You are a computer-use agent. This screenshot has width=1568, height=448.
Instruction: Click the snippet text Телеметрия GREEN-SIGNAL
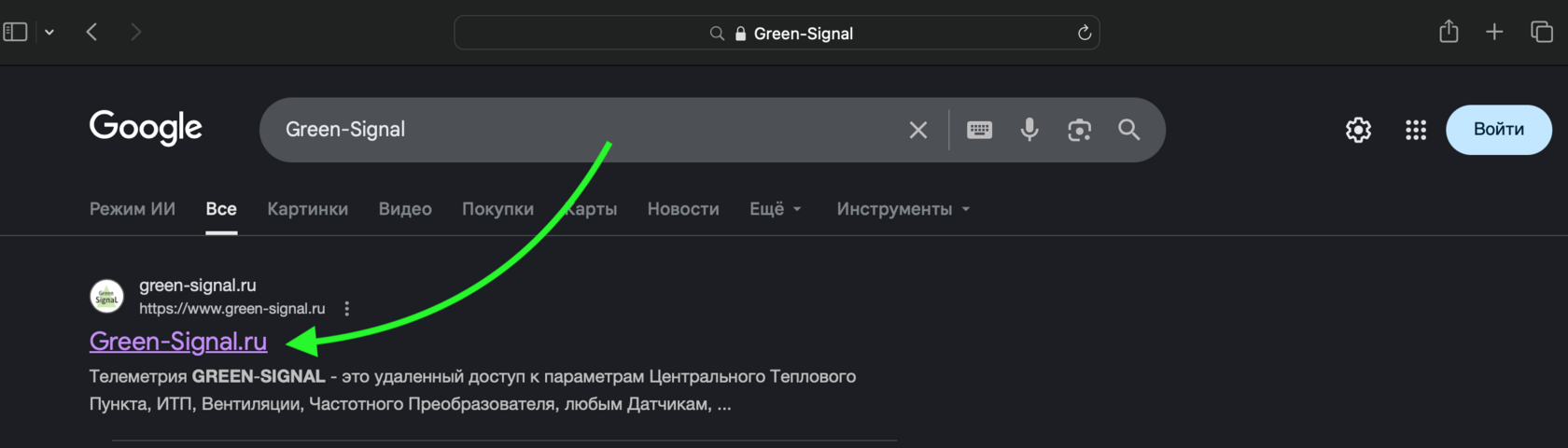pyautogui.click(x=207, y=377)
